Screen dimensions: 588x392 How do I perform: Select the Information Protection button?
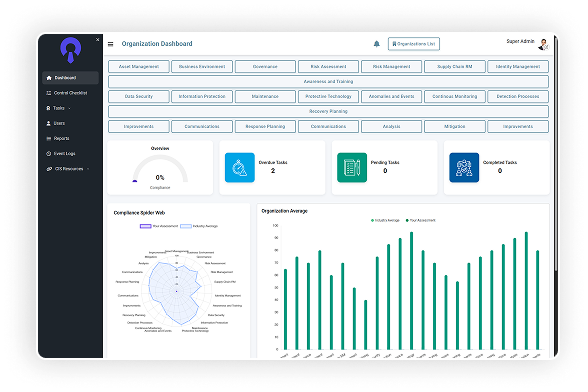[202, 96]
